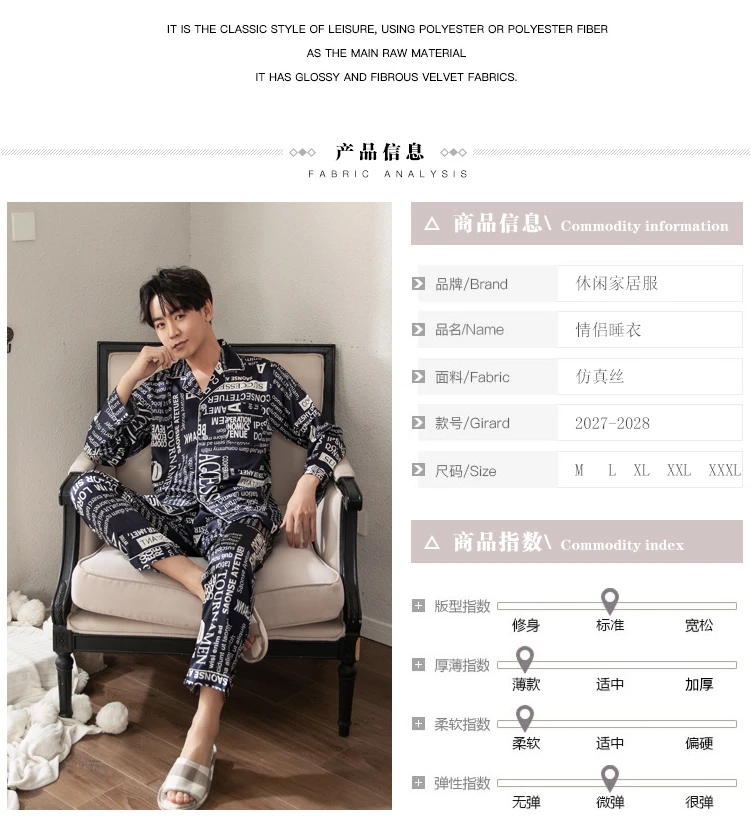Click the arrow icon beside 面料/Fabric
Image resolution: width=750 pixels, height=830 pixels.
click(418, 376)
